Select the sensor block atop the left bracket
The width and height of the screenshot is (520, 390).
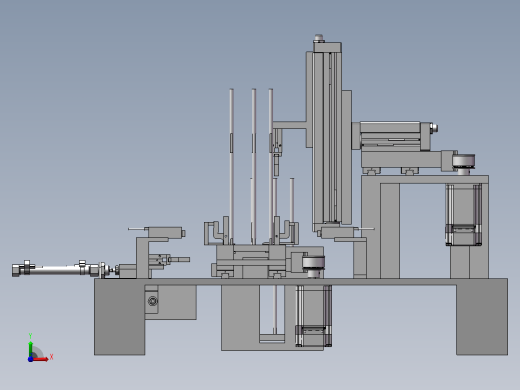[165, 232]
